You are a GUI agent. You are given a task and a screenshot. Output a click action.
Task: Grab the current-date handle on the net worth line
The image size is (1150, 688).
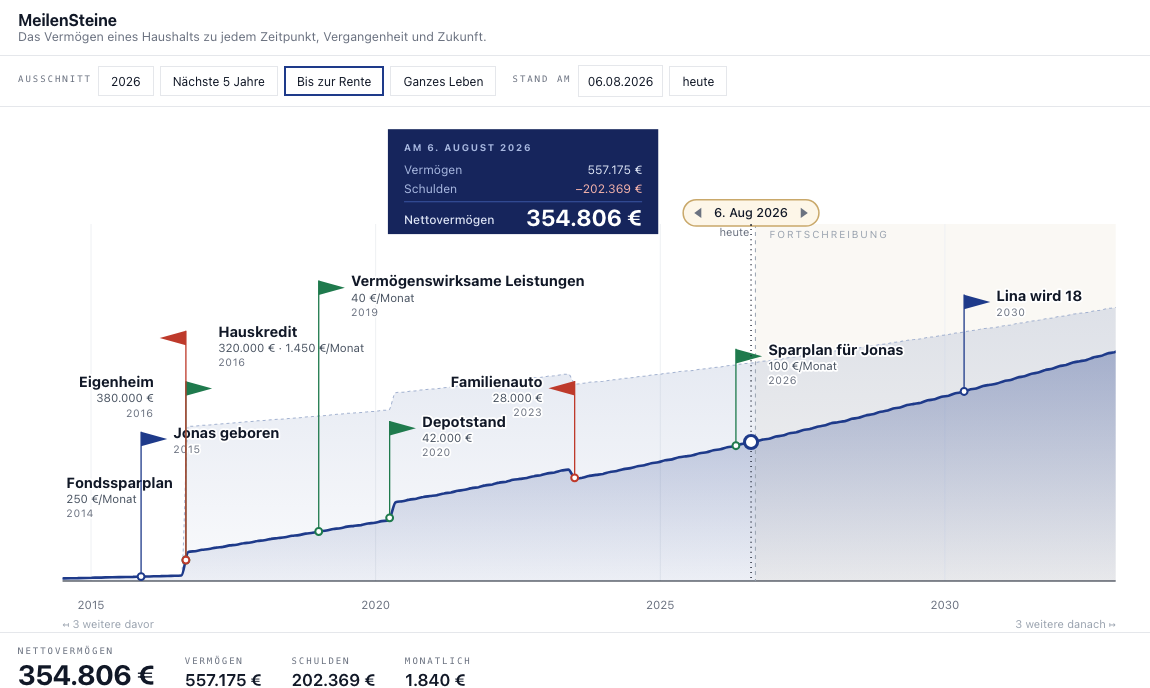click(750, 442)
